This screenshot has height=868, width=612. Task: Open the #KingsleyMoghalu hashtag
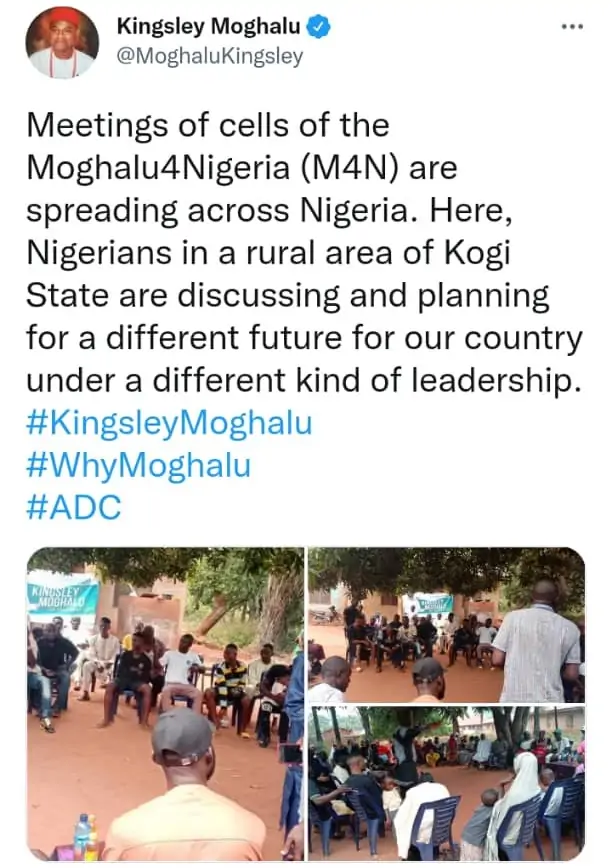pyautogui.click(x=169, y=423)
